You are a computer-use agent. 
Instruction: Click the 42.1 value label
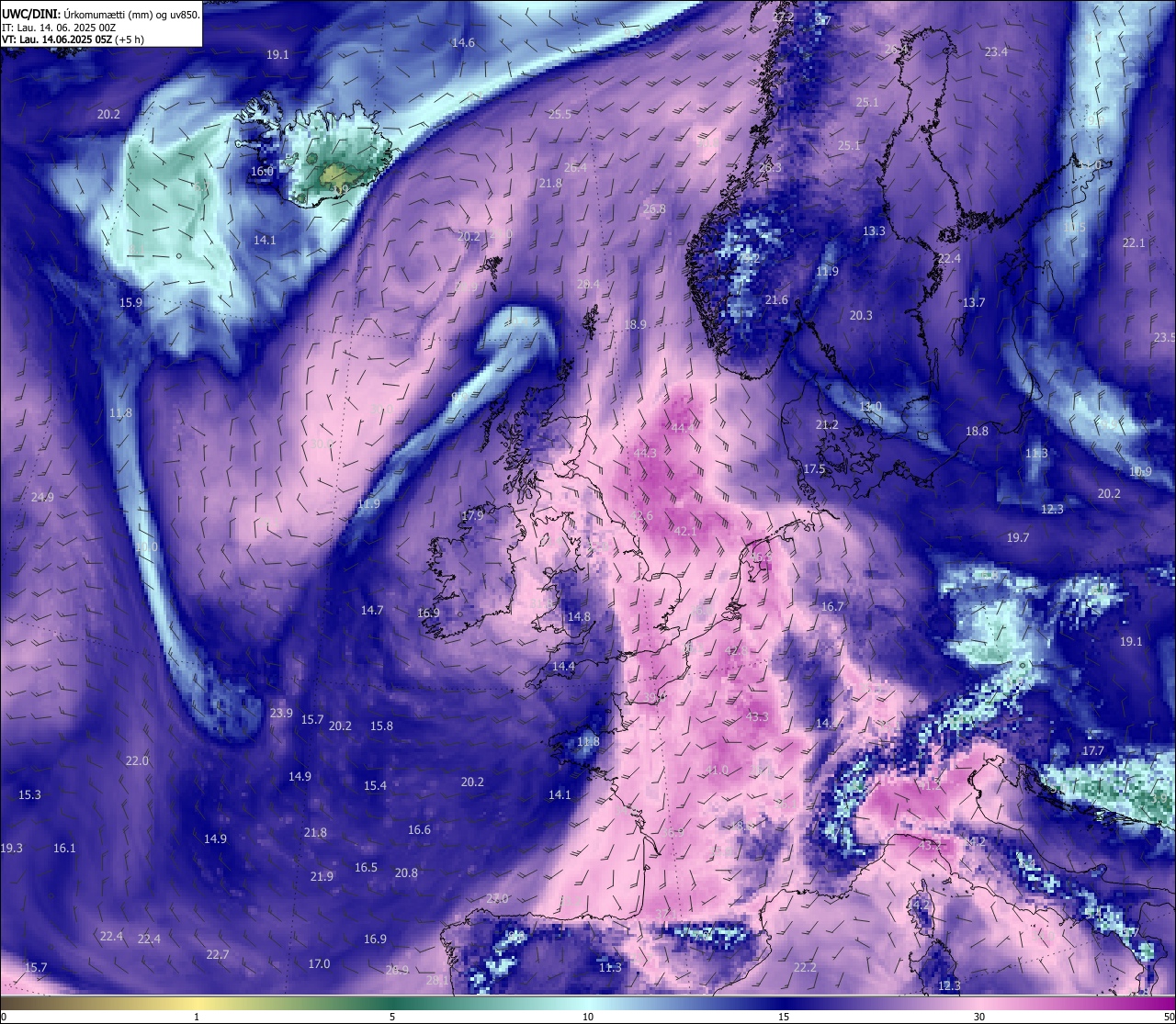[x=685, y=531]
